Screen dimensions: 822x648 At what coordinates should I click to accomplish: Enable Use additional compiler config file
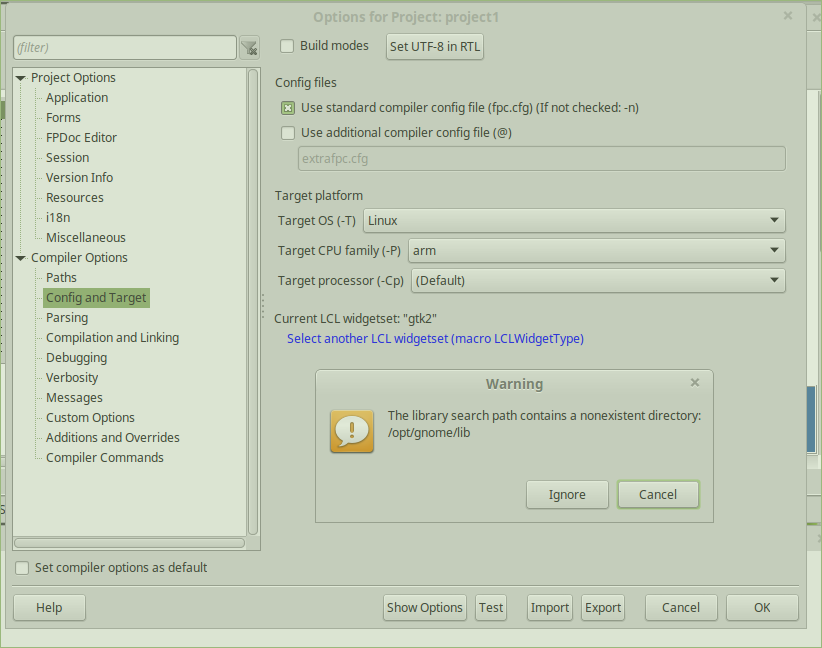pyautogui.click(x=288, y=133)
